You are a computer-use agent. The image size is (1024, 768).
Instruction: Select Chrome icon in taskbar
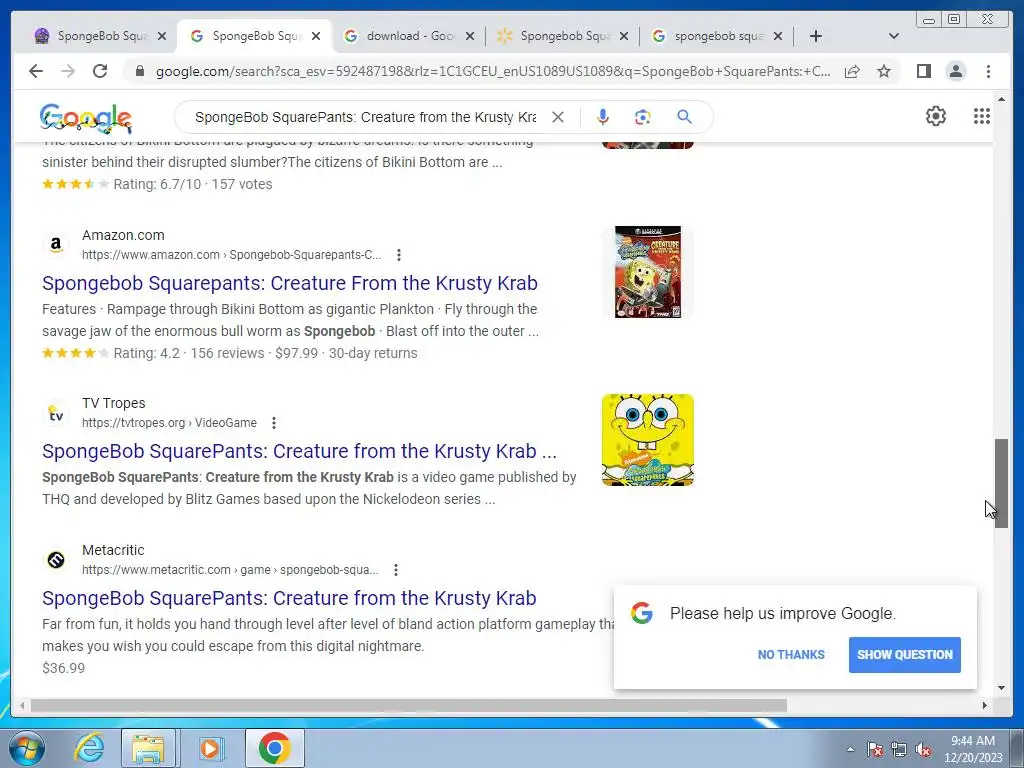click(275, 748)
